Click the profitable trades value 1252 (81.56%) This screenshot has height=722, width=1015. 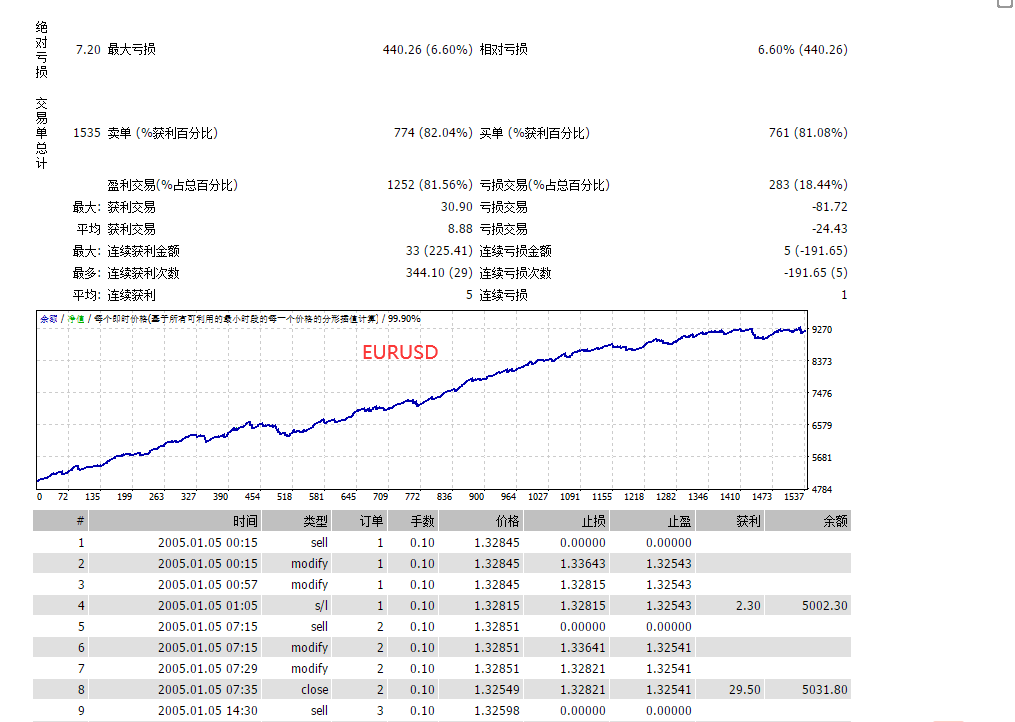[x=430, y=185]
